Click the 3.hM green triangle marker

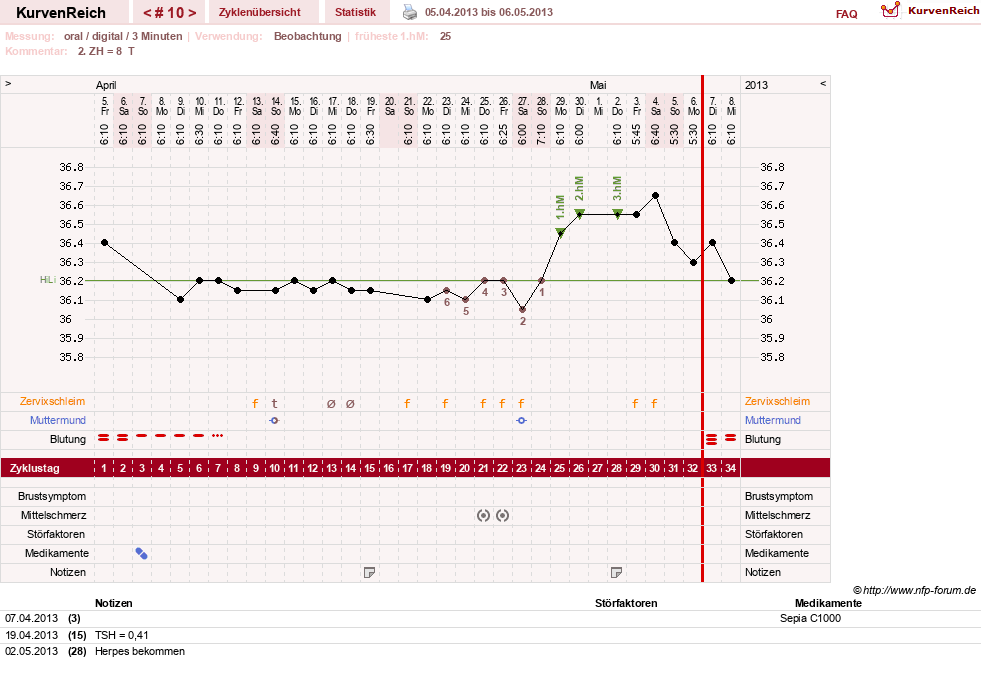point(618,213)
